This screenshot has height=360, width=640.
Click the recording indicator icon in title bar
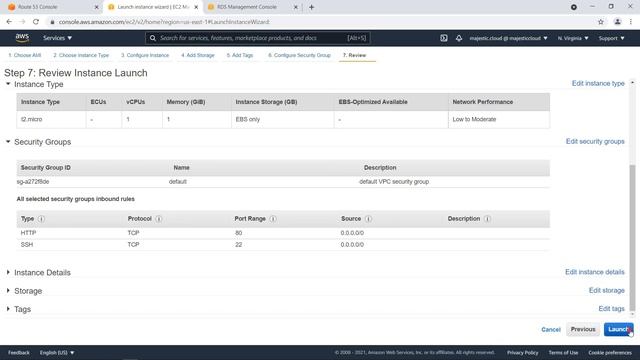pyautogui.click(x=574, y=7)
